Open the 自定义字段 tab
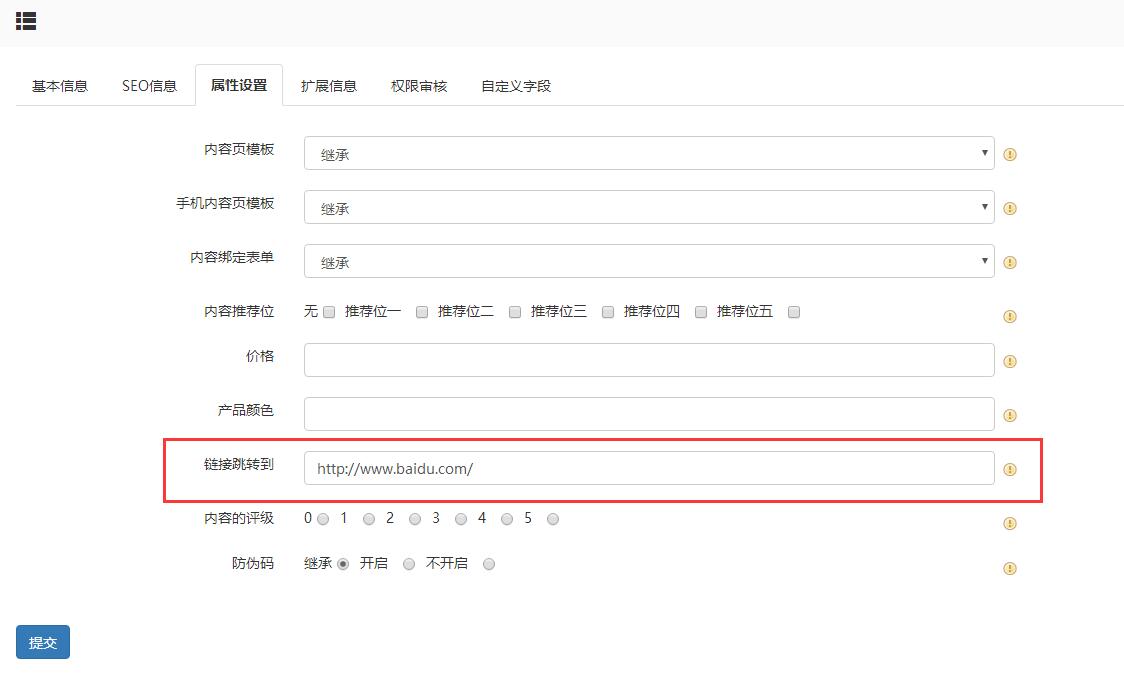Screen dimensions: 1124x699 pyautogui.click(x=513, y=85)
